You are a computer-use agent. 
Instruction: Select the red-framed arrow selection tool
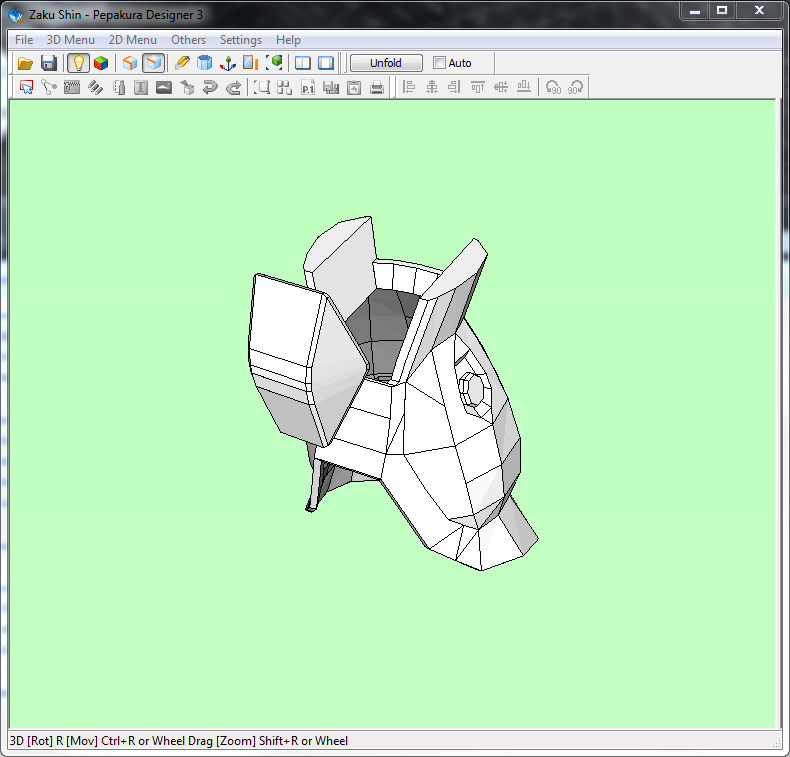pyautogui.click(x=26, y=87)
